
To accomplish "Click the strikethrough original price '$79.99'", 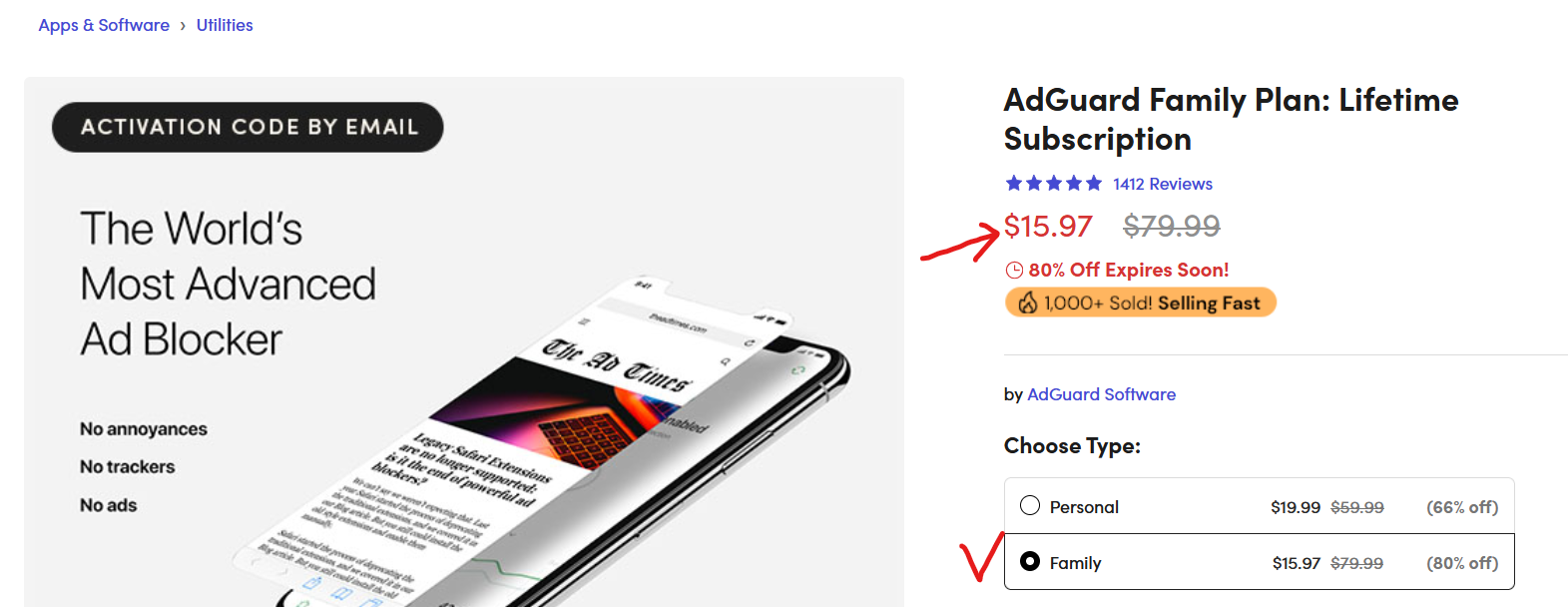I will pos(1170,227).
